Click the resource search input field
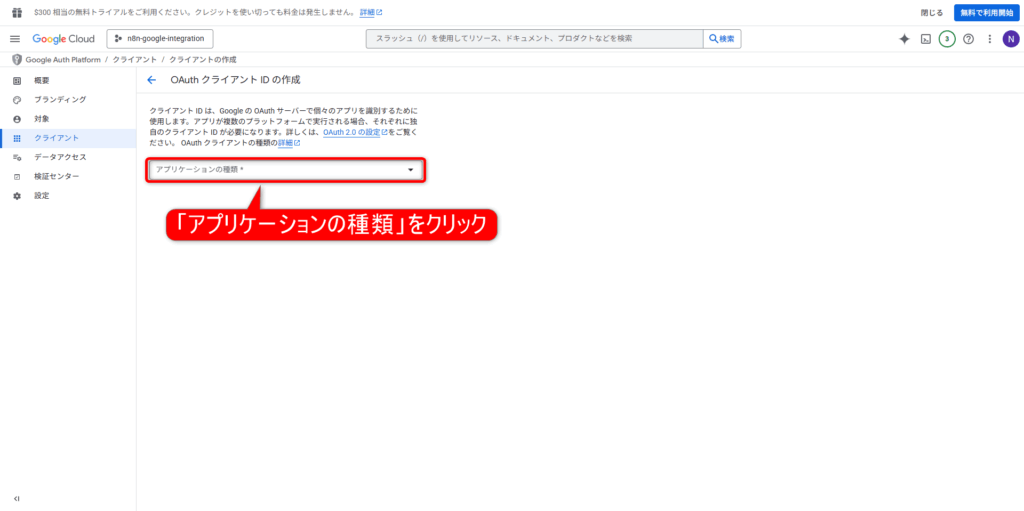 click(533, 39)
